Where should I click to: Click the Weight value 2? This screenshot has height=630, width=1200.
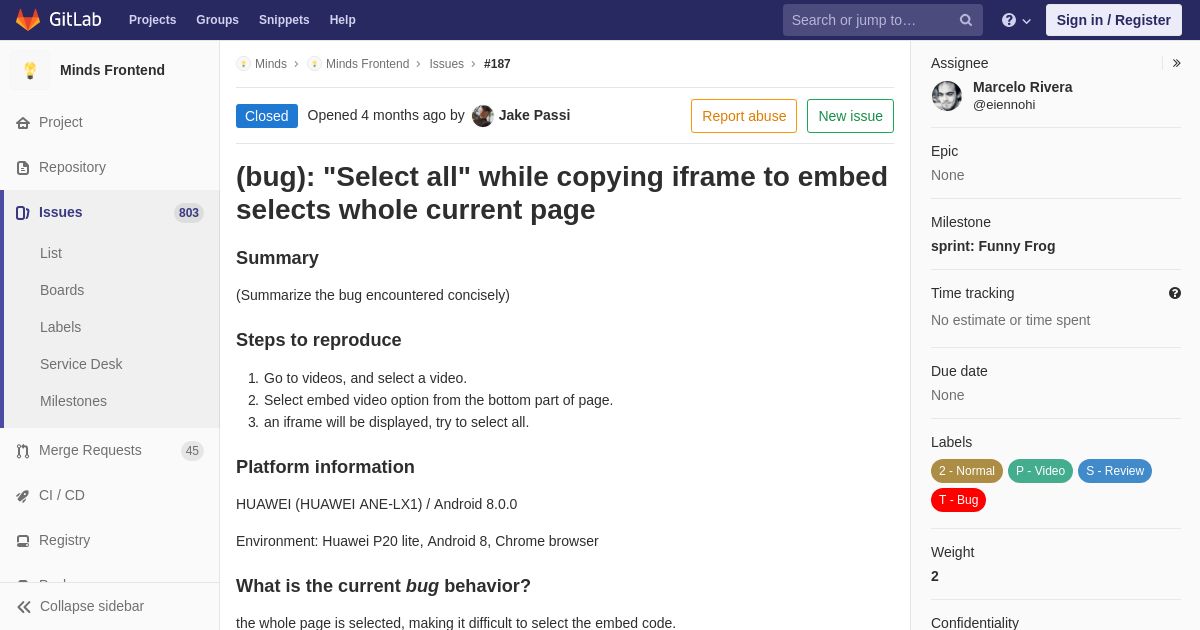[935, 576]
